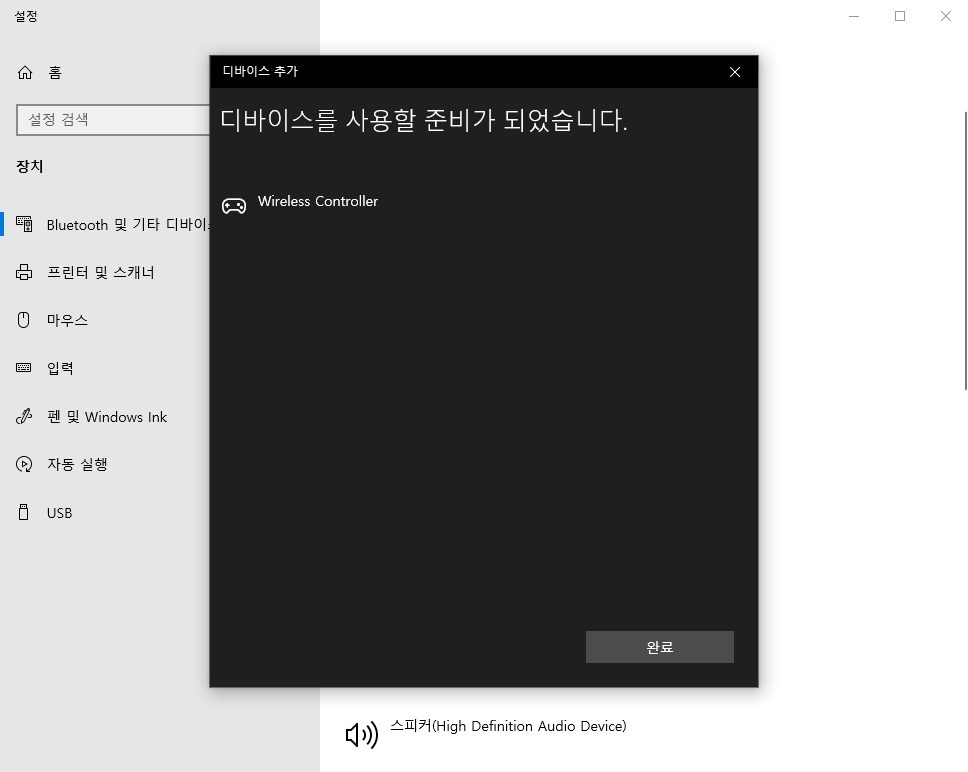Open 프린터 및 스캐너 settings

click(x=101, y=272)
